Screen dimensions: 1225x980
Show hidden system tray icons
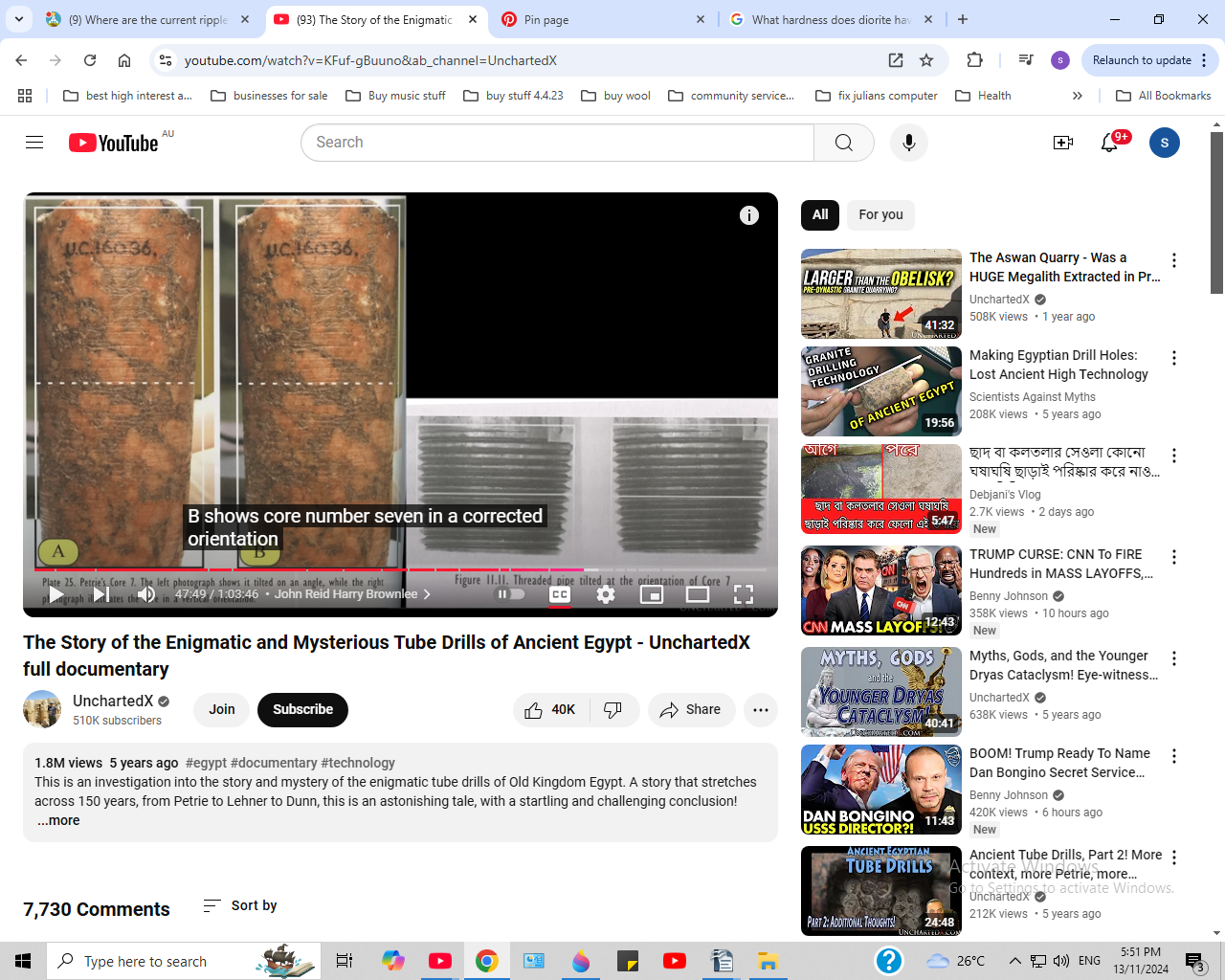tap(1014, 961)
